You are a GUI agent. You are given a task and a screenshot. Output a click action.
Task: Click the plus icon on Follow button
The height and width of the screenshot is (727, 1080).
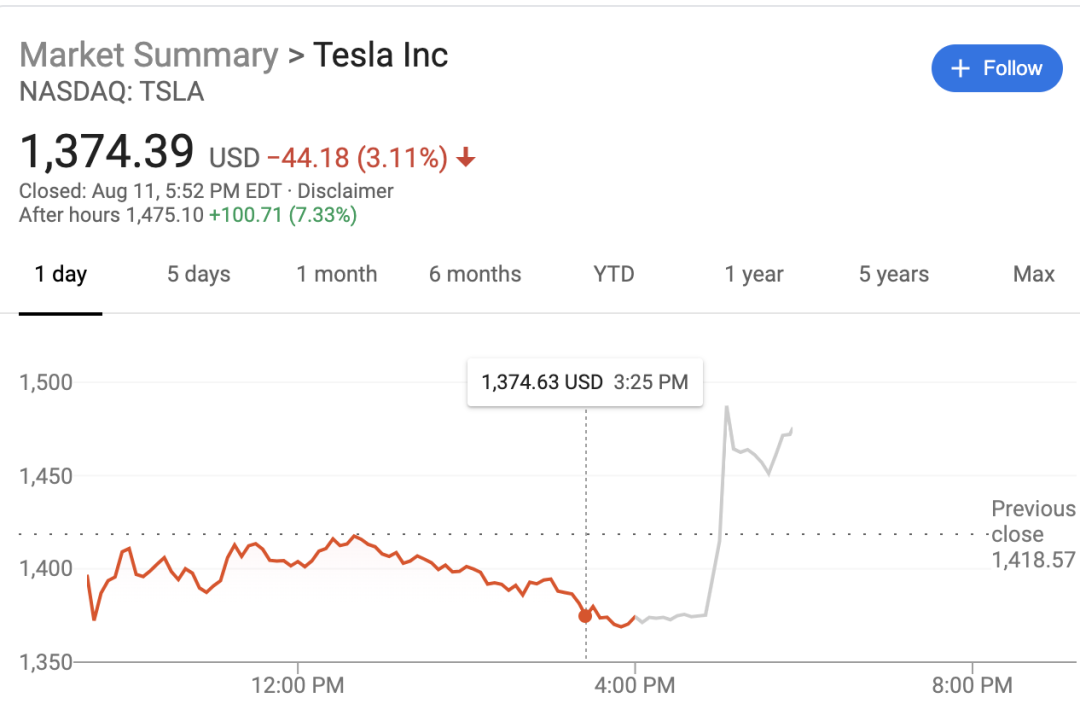click(960, 68)
